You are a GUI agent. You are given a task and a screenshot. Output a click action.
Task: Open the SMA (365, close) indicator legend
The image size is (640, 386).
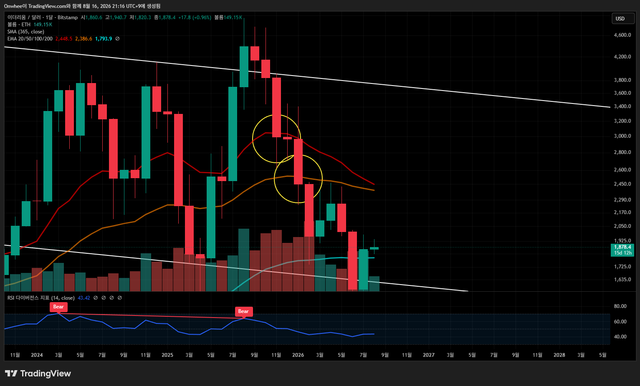(x=26, y=32)
